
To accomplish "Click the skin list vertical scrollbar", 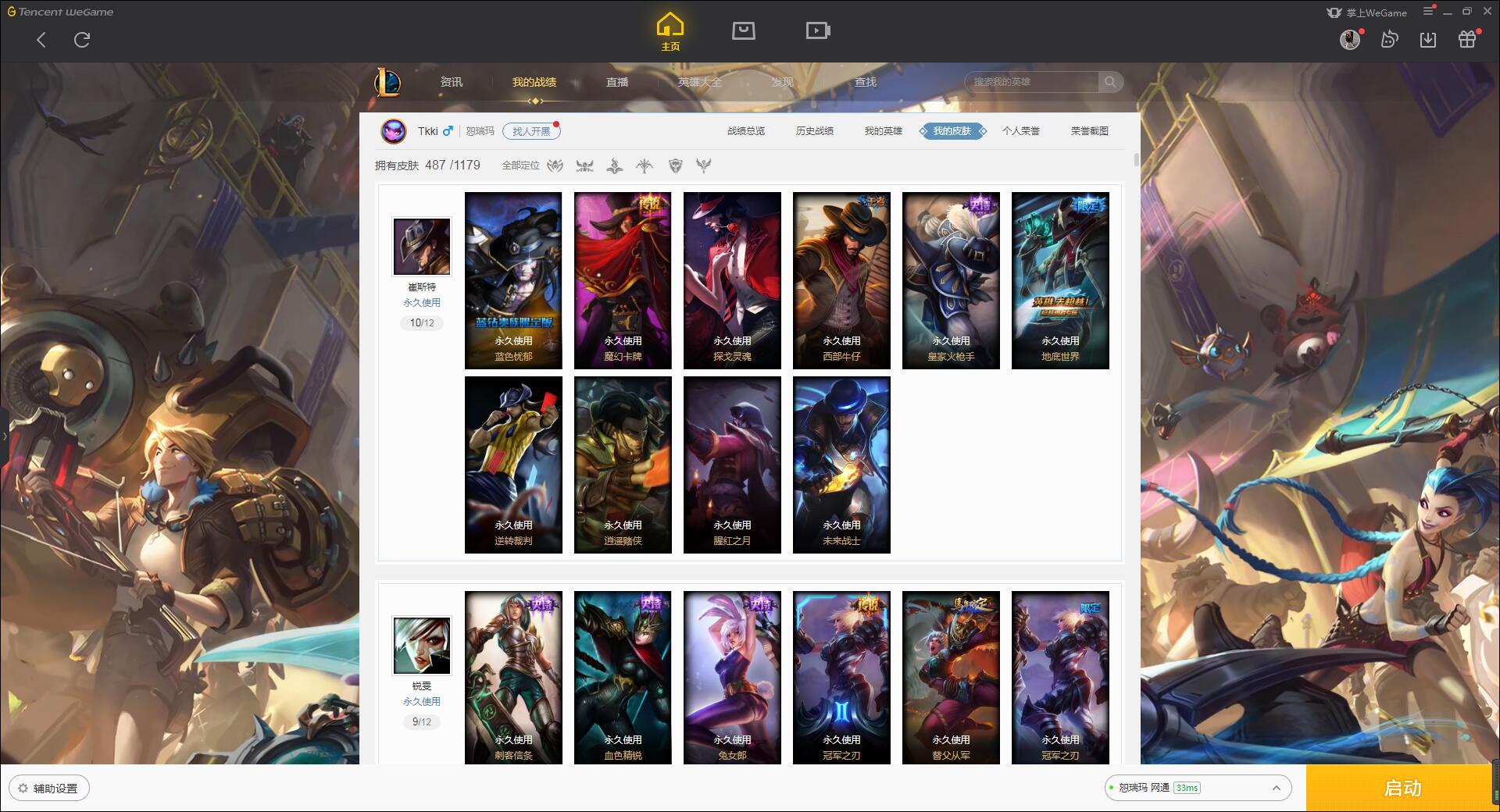I will pos(1136,160).
